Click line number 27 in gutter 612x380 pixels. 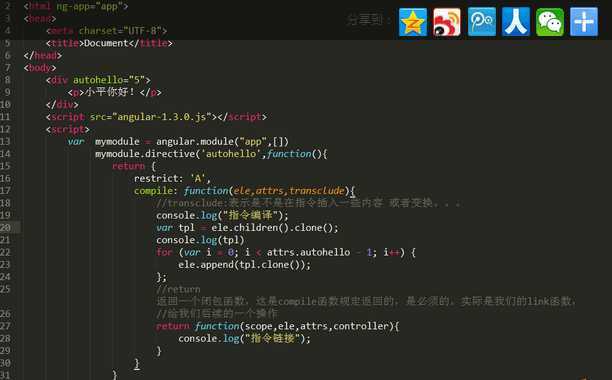click(5, 326)
